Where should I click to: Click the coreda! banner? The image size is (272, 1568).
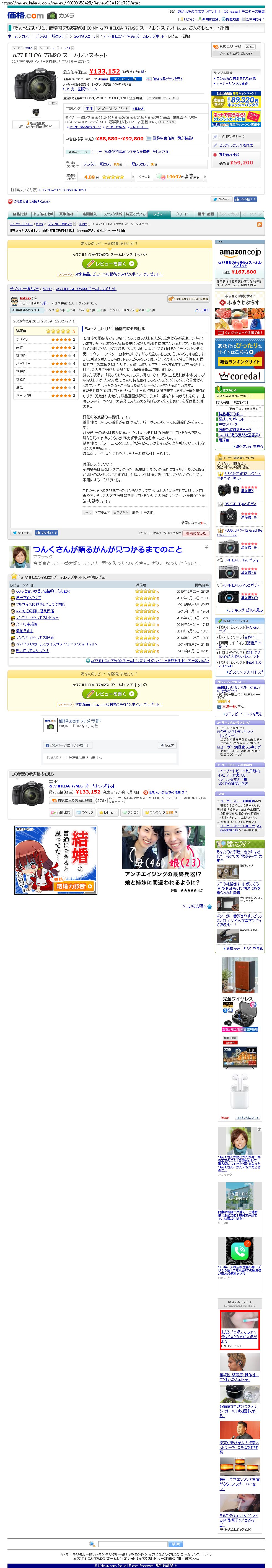click(x=239, y=376)
